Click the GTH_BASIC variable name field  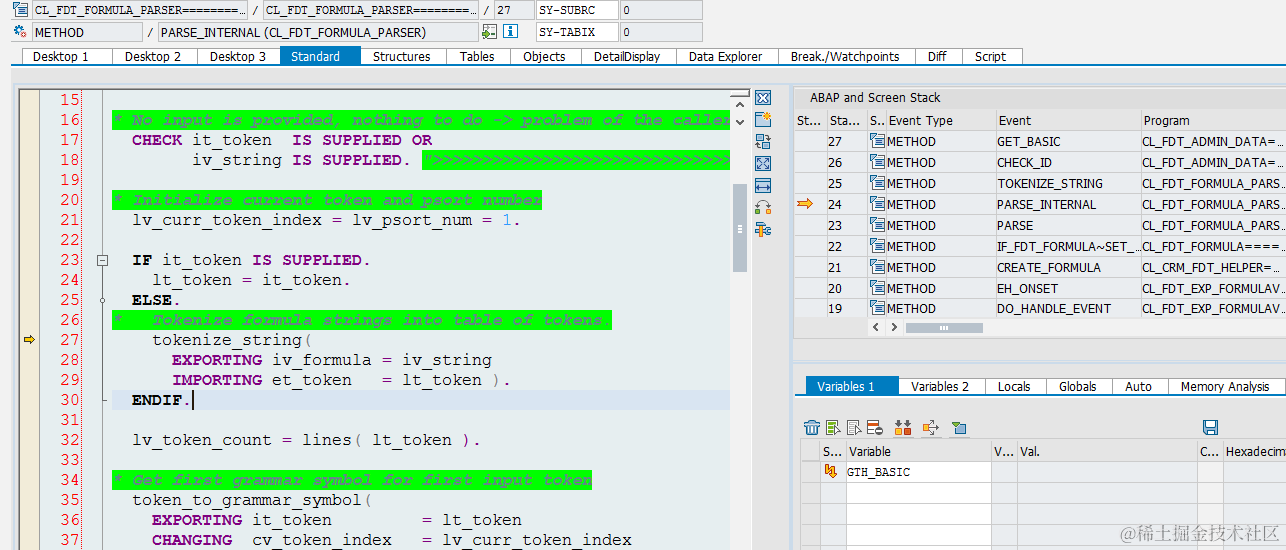(918, 472)
